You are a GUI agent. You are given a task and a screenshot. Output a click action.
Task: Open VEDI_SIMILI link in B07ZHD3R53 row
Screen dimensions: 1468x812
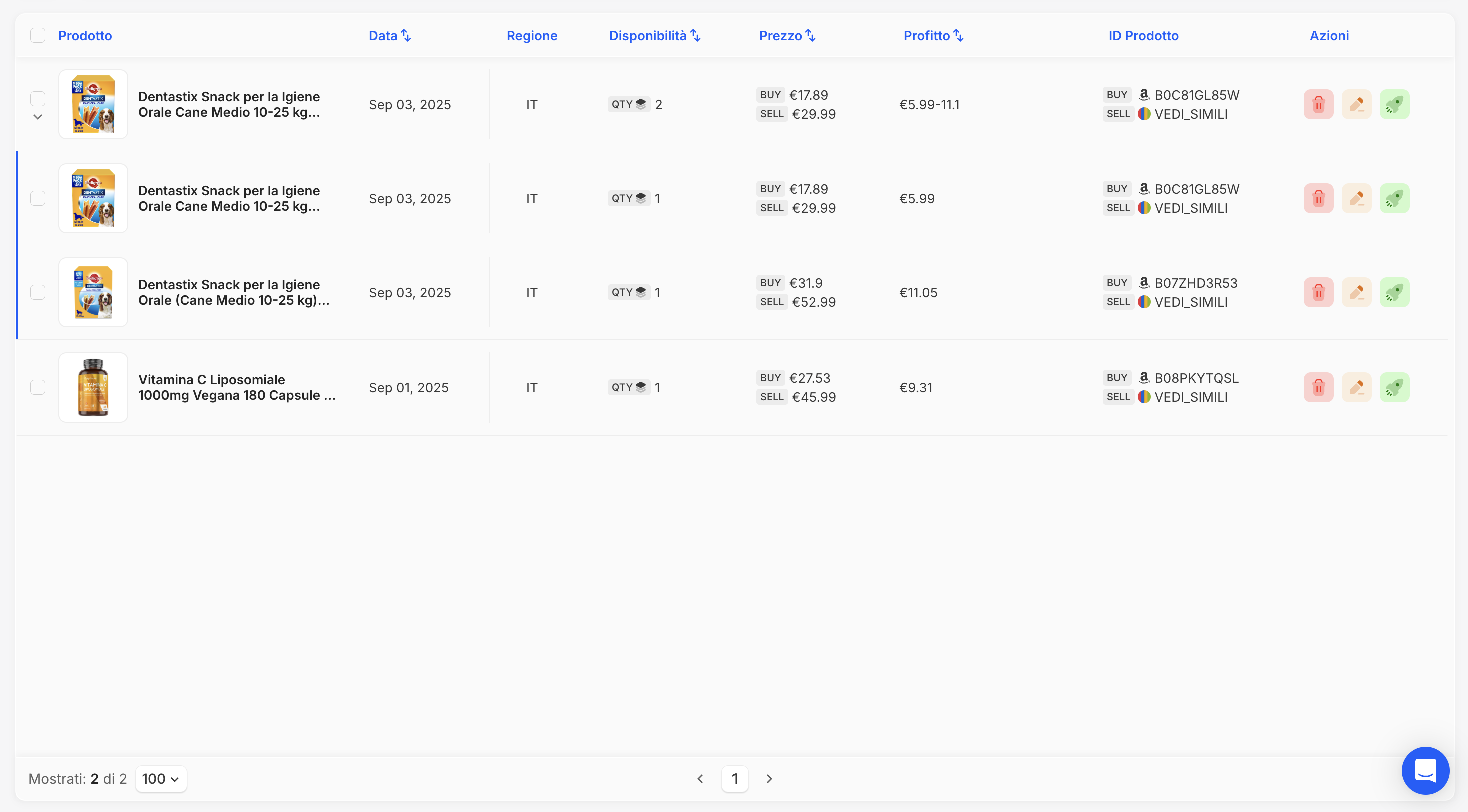click(1191, 302)
